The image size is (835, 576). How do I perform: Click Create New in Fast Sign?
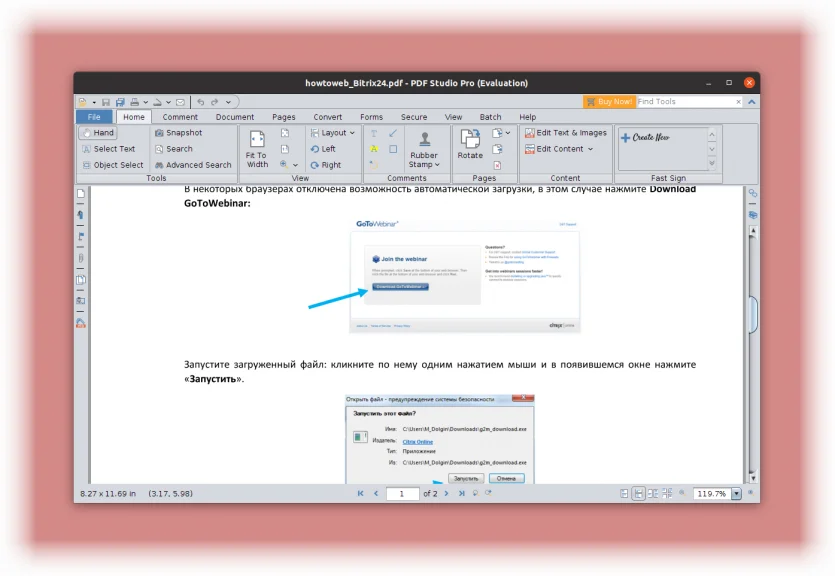(645, 137)
